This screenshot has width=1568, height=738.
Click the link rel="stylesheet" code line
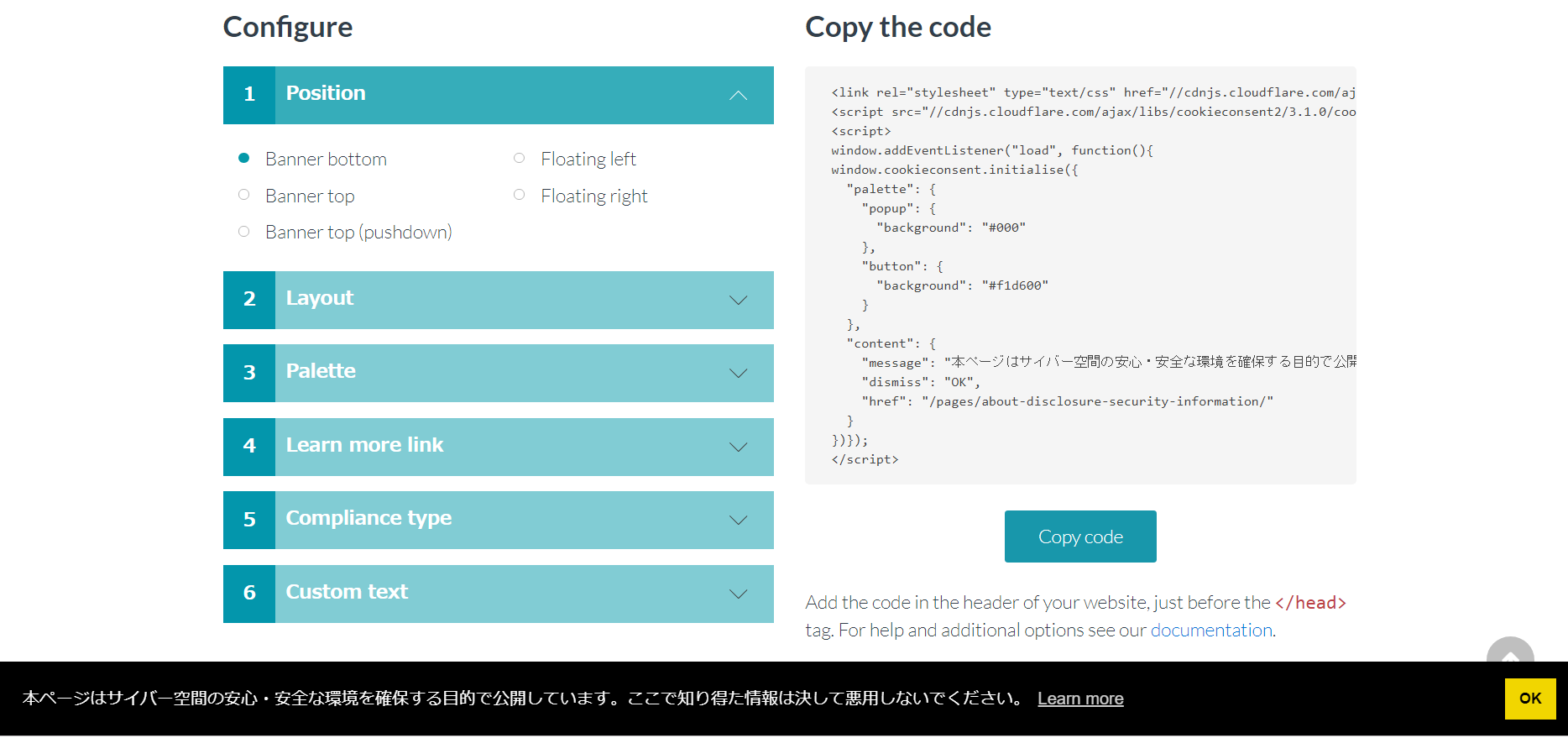(x=1094, y=92)
